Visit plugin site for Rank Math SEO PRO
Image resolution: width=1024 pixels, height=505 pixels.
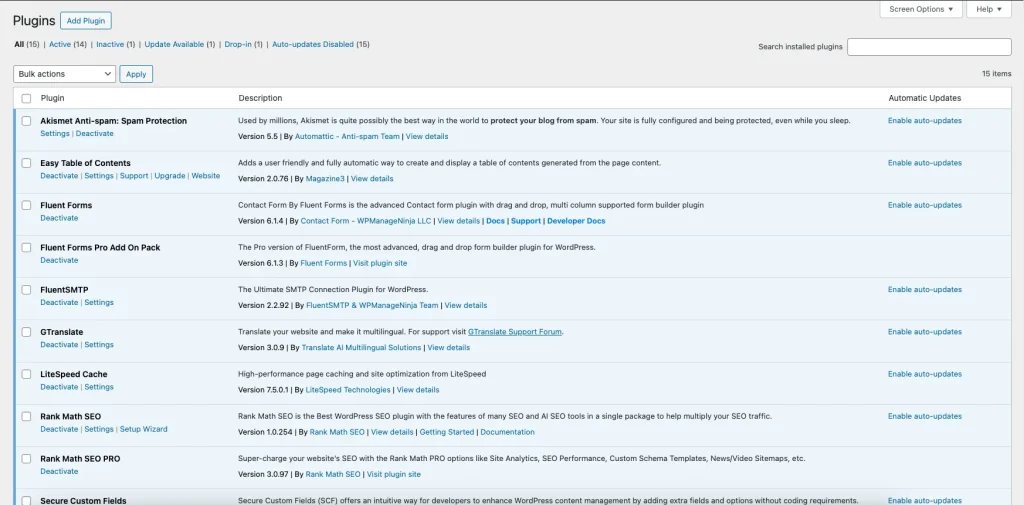[x=394, y=474]
